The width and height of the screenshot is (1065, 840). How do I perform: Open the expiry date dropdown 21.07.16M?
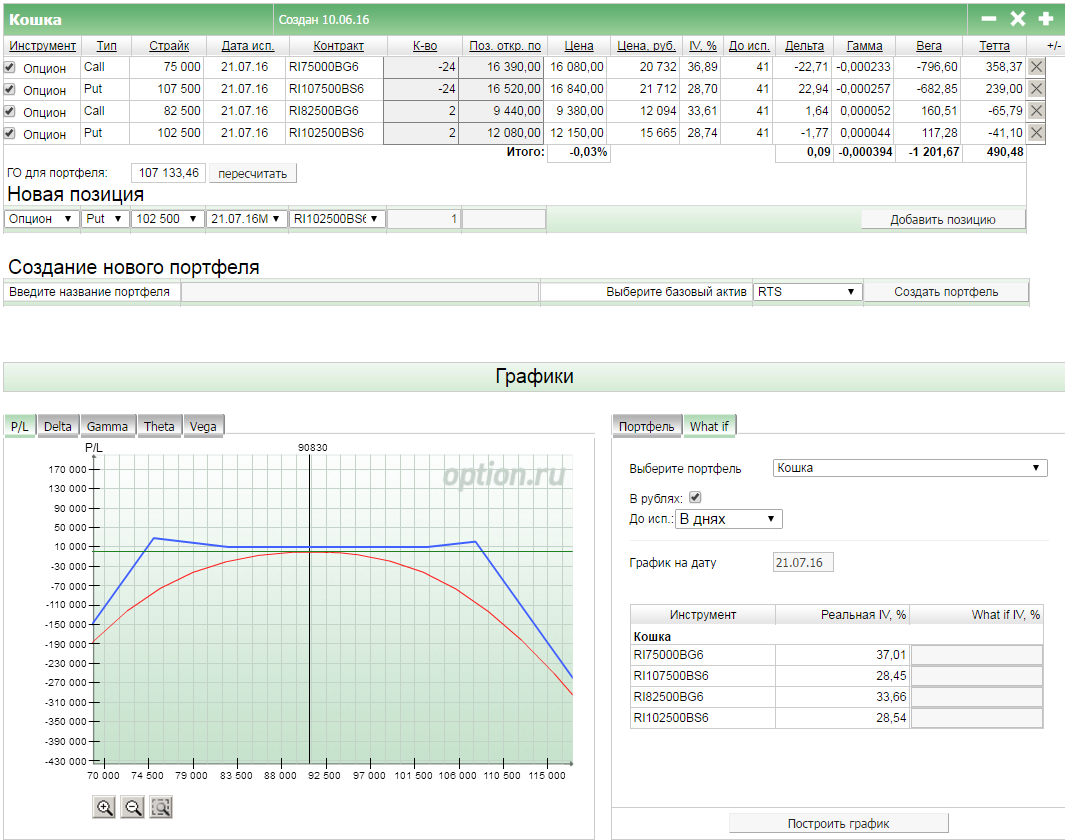pos(246,219)
